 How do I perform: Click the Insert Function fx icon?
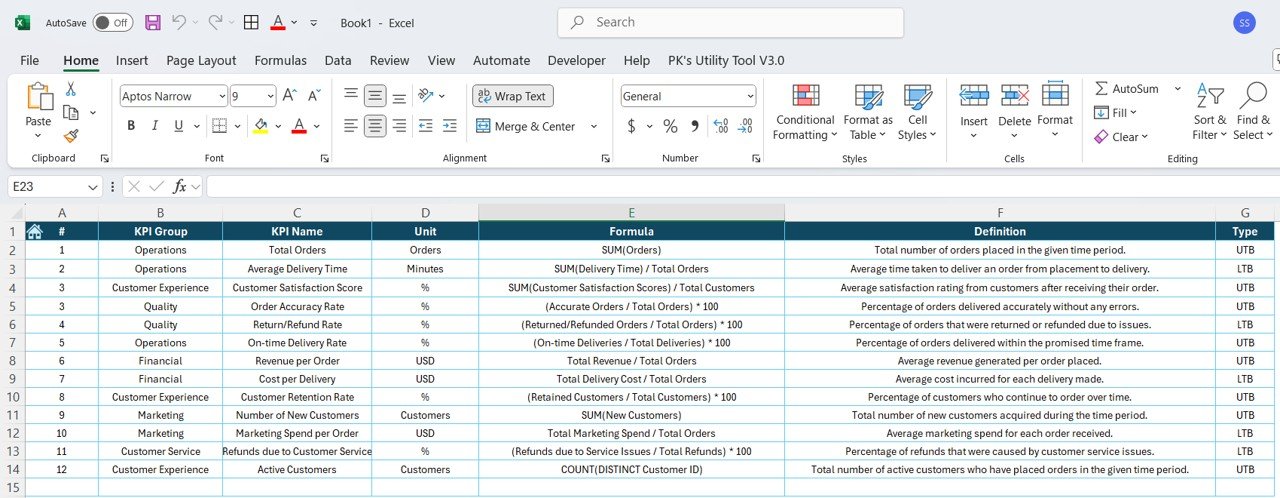[x=180, y=186]
